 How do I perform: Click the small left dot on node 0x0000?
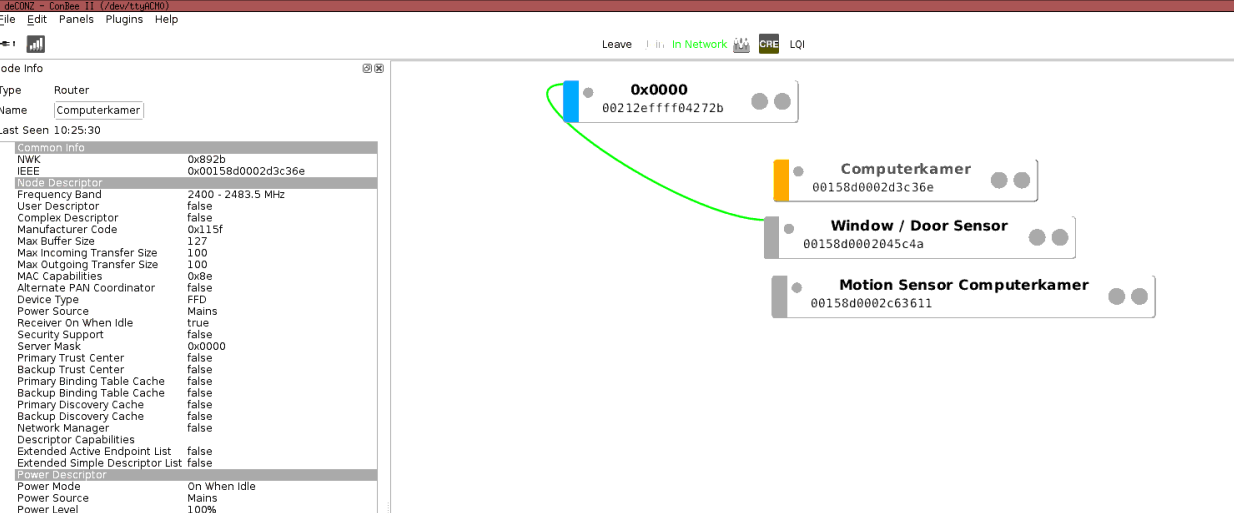(x=588, y=92)
